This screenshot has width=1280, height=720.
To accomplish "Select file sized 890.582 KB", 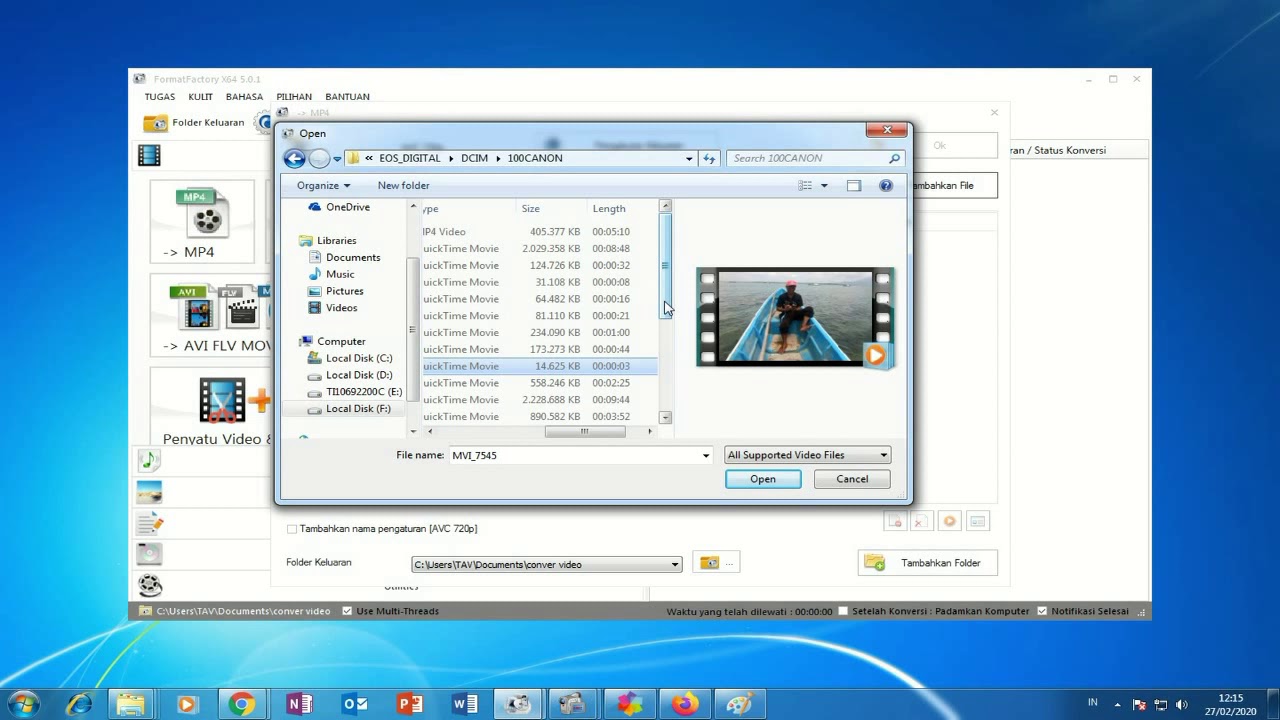I will tap(538, 417).
